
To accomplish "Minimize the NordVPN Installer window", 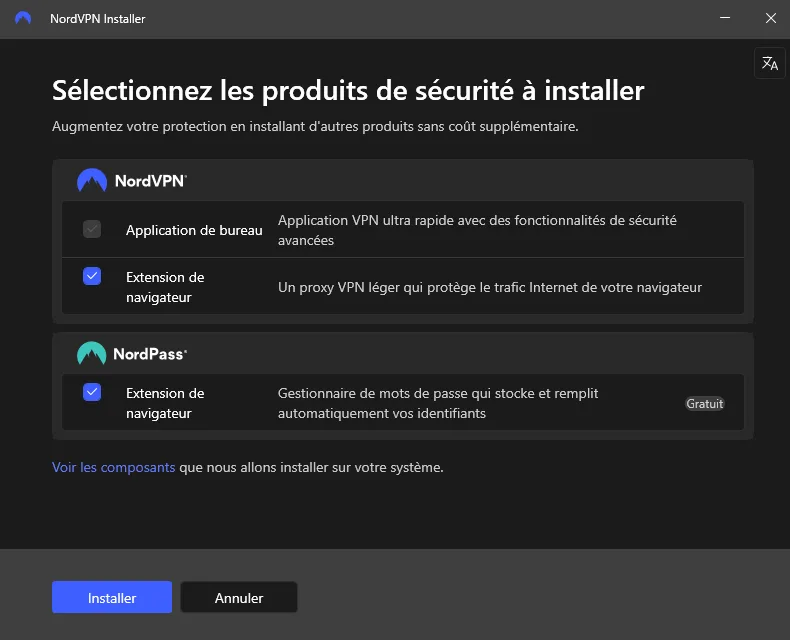I will tap(725, 18).
